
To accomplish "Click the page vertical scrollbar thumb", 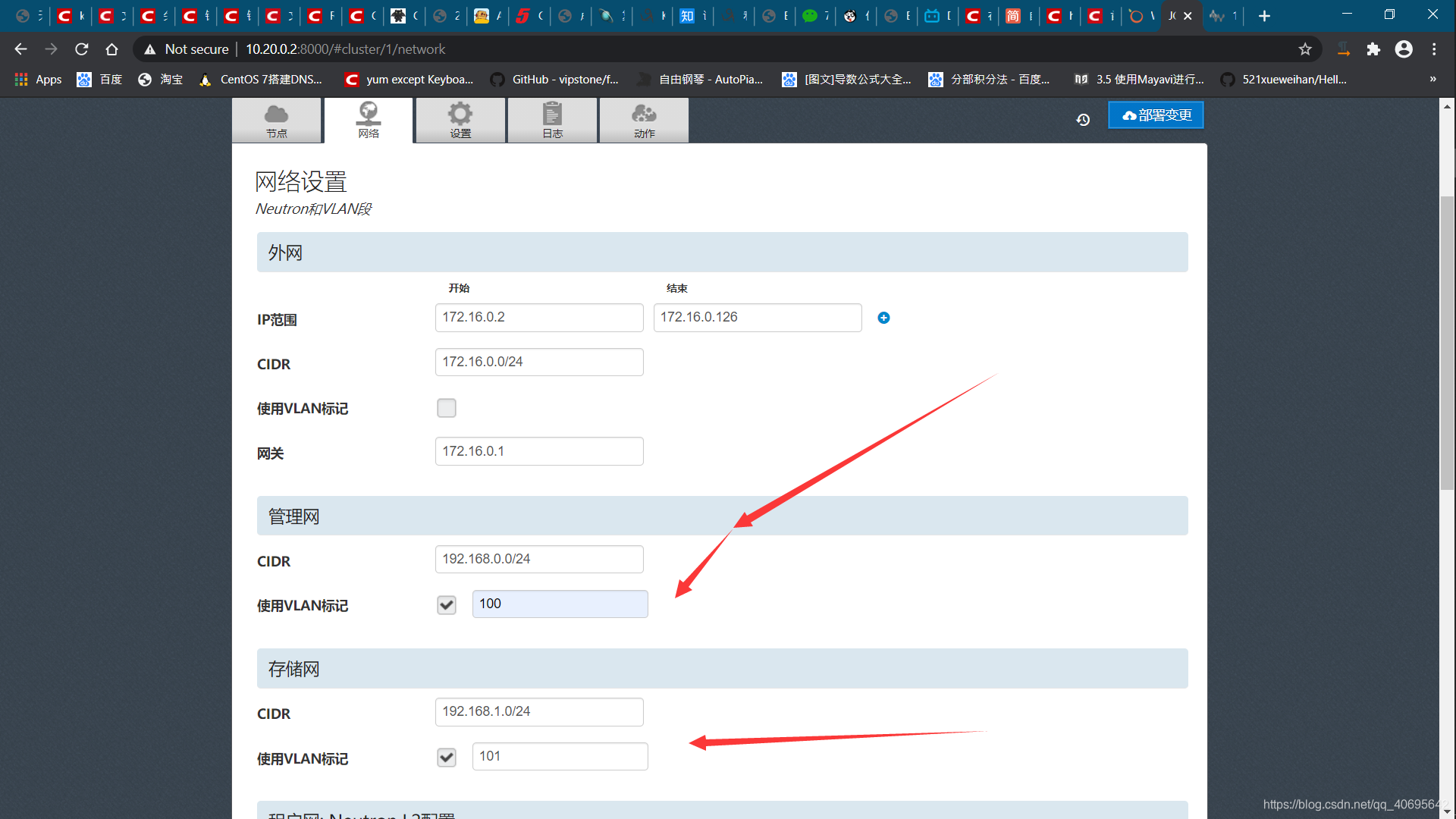I will [x=1448, y=341].
